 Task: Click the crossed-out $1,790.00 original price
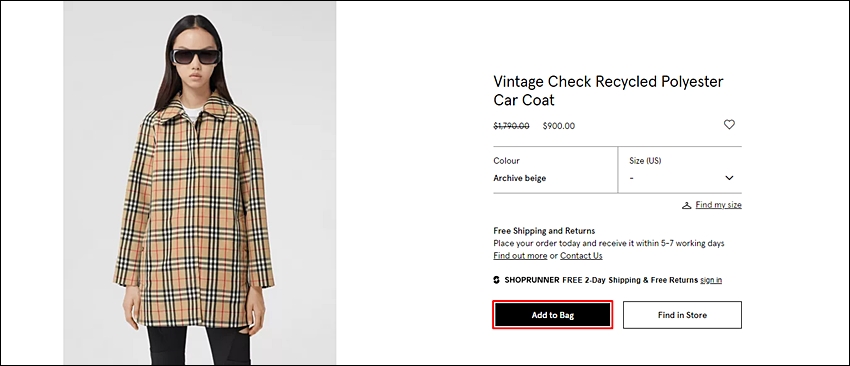point(511,126)
